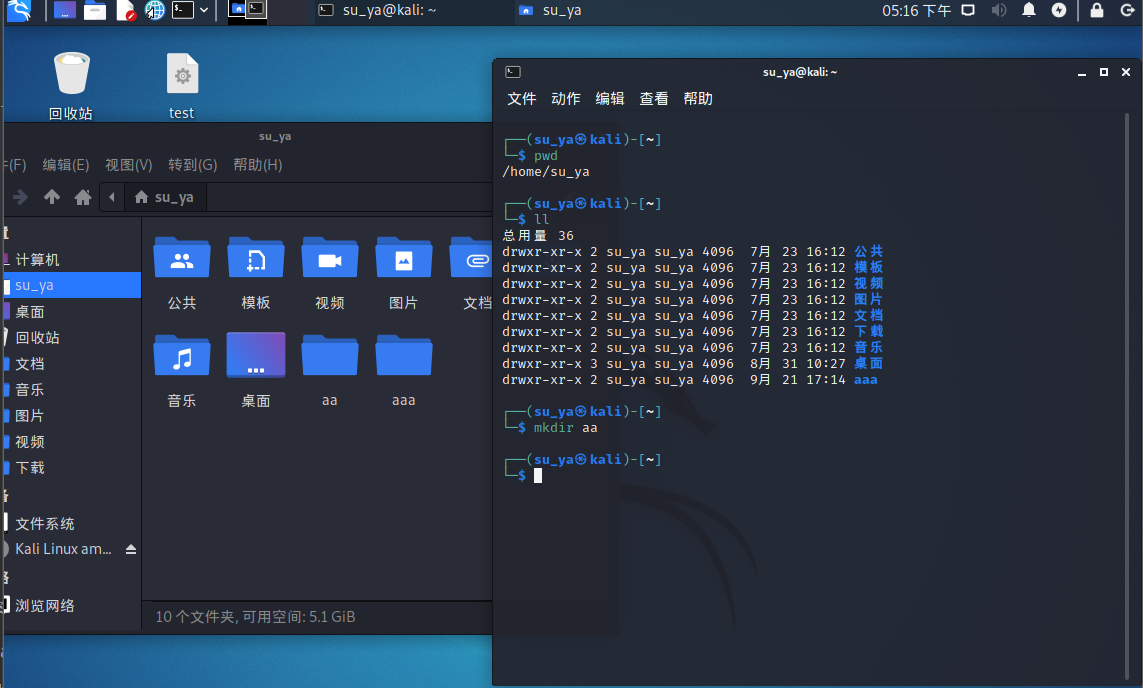Viewport: 1143px width, 688px height.
Task: Select 文档 in the file manager sidebar
Action: point(71,364)
